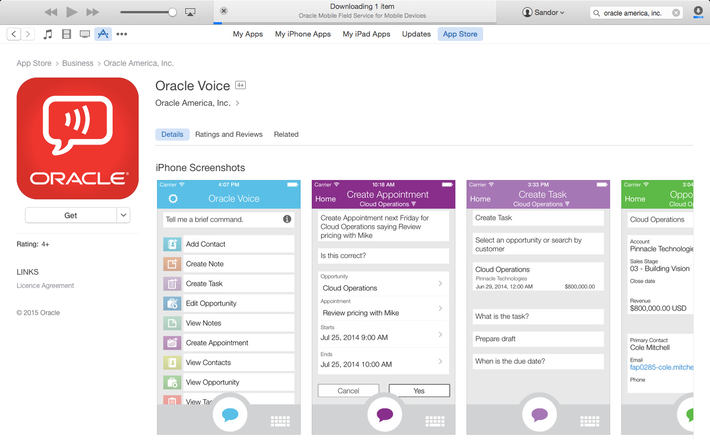Open the AirPlay output icon

[x=190, y=12]
